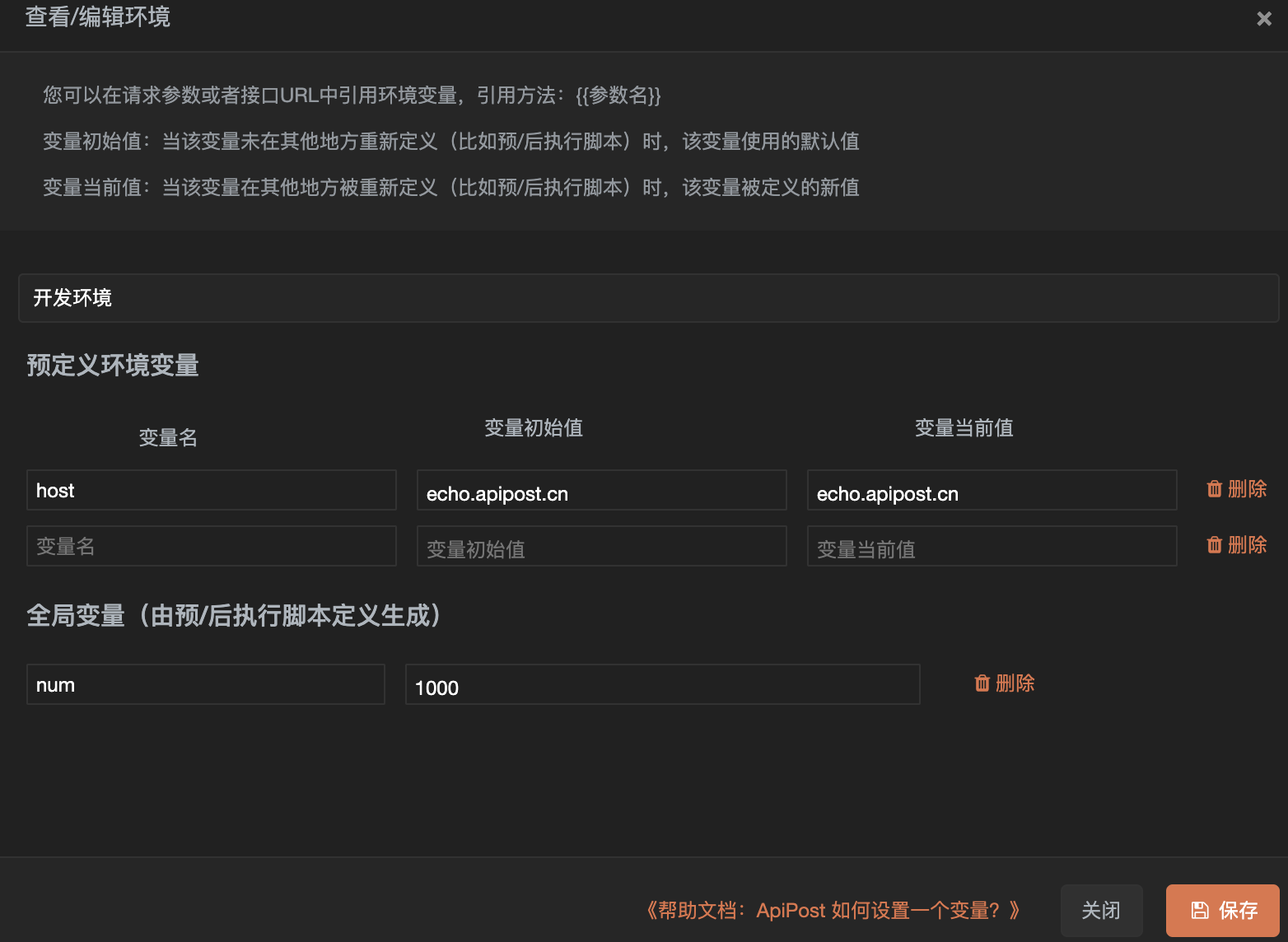Click the empty 变量当前值 placeholder field
This screenshot has width=1288, height=942.
pyautogui.click(x=992, y=546)
